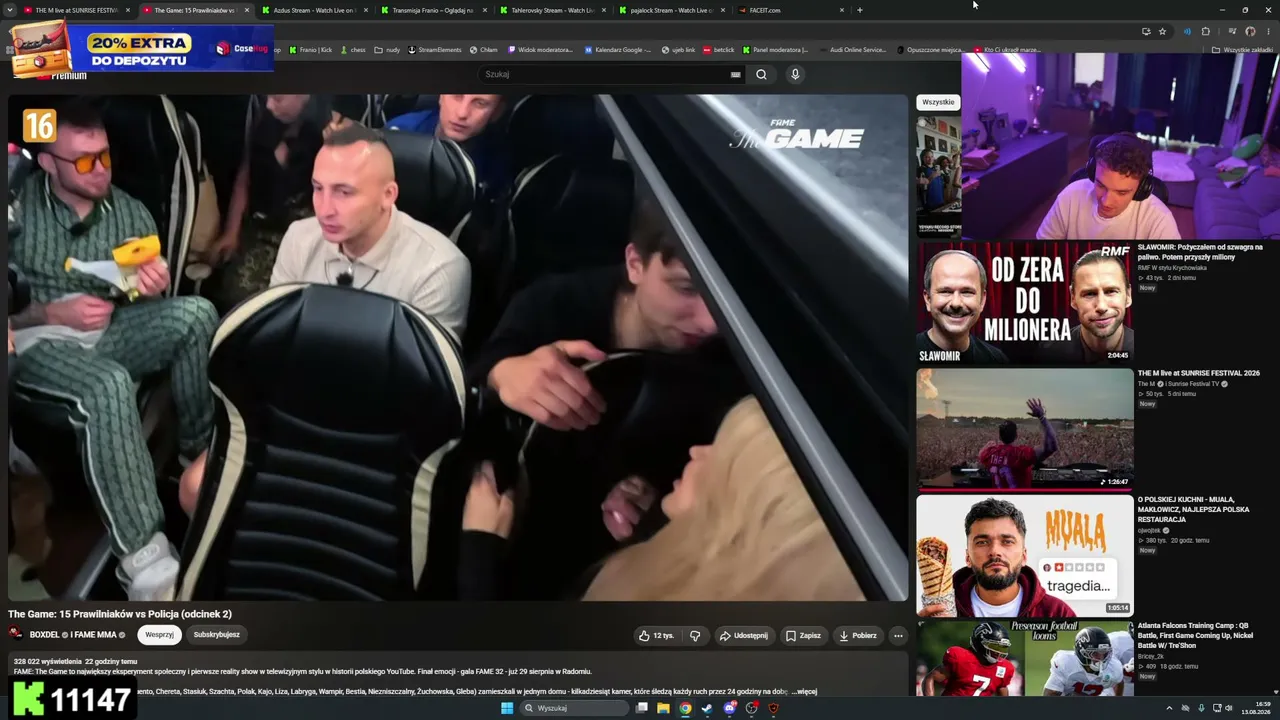Open the ujeb link bookmark
This screenshot has height=720, width=1280.
[679, 50]
